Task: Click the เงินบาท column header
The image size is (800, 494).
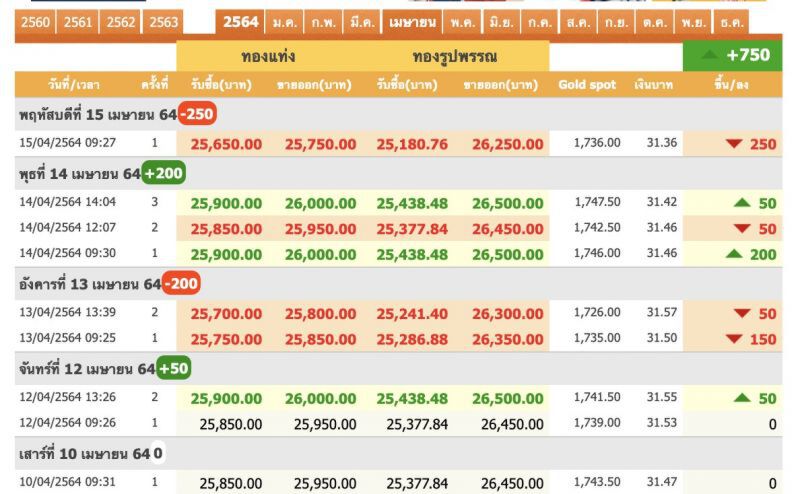Action: (x=654, y=85)
